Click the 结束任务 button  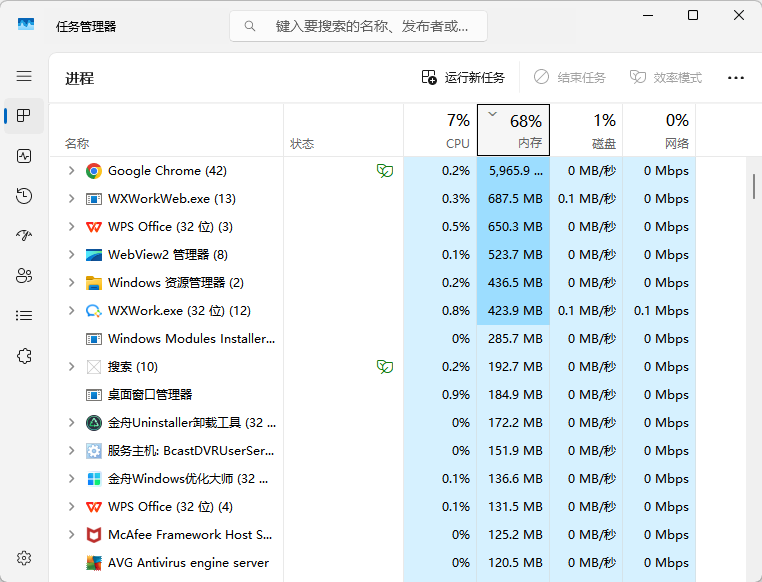(569, 77)
